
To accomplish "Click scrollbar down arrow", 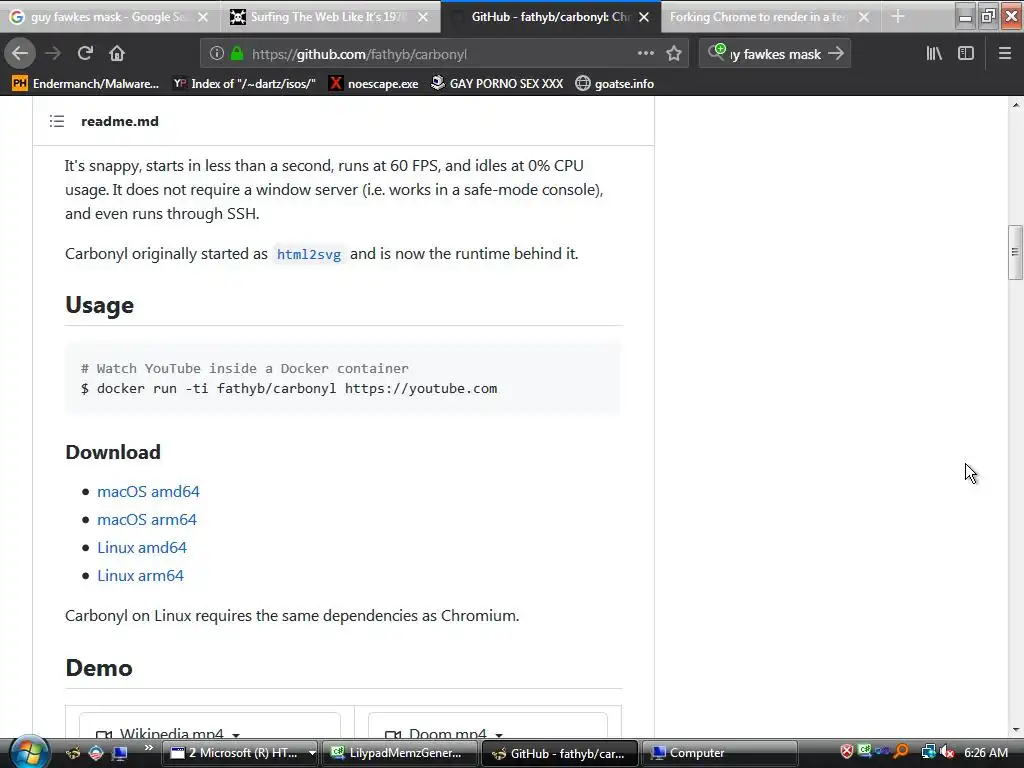I will (1016, 730).
